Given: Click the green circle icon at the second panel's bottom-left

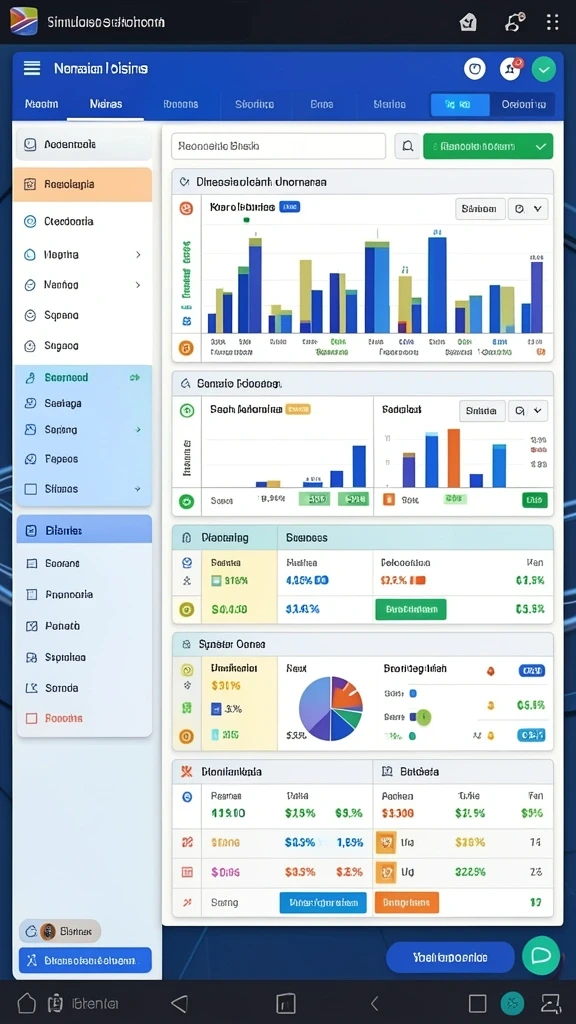Looking at the screenshot, I should pos(186,502).
